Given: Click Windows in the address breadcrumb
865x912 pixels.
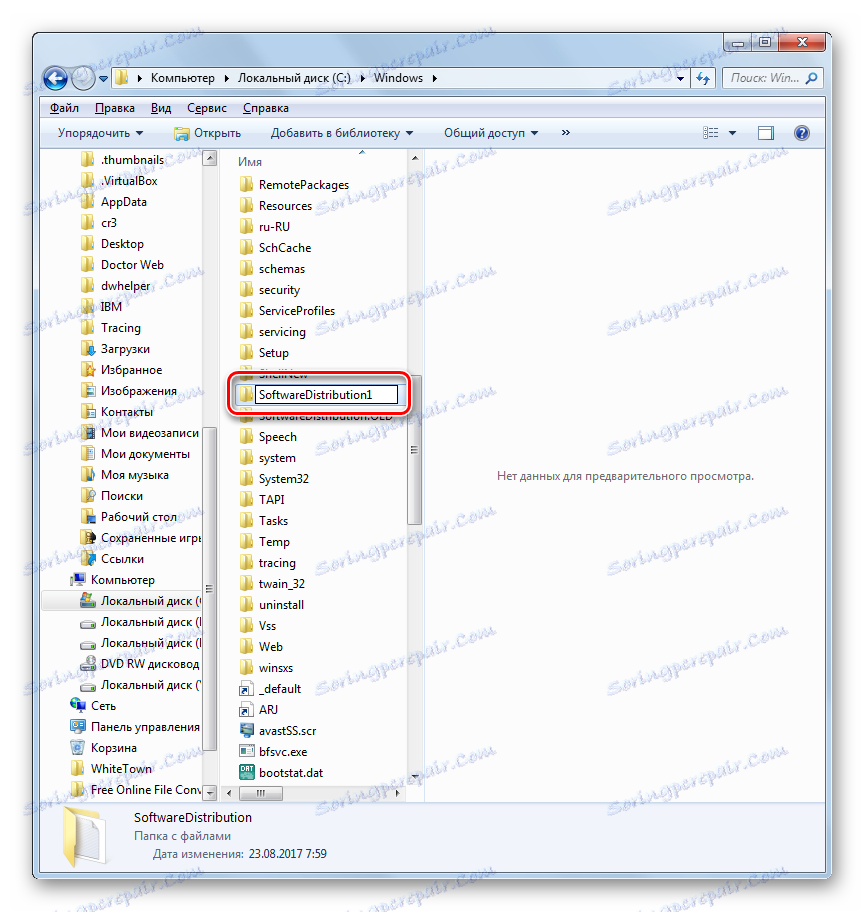Looking at the screenshot, I should coord(398,78).
